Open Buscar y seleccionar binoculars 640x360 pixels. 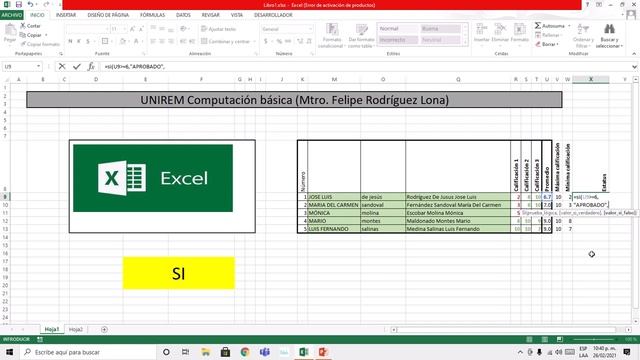[609, 36]
